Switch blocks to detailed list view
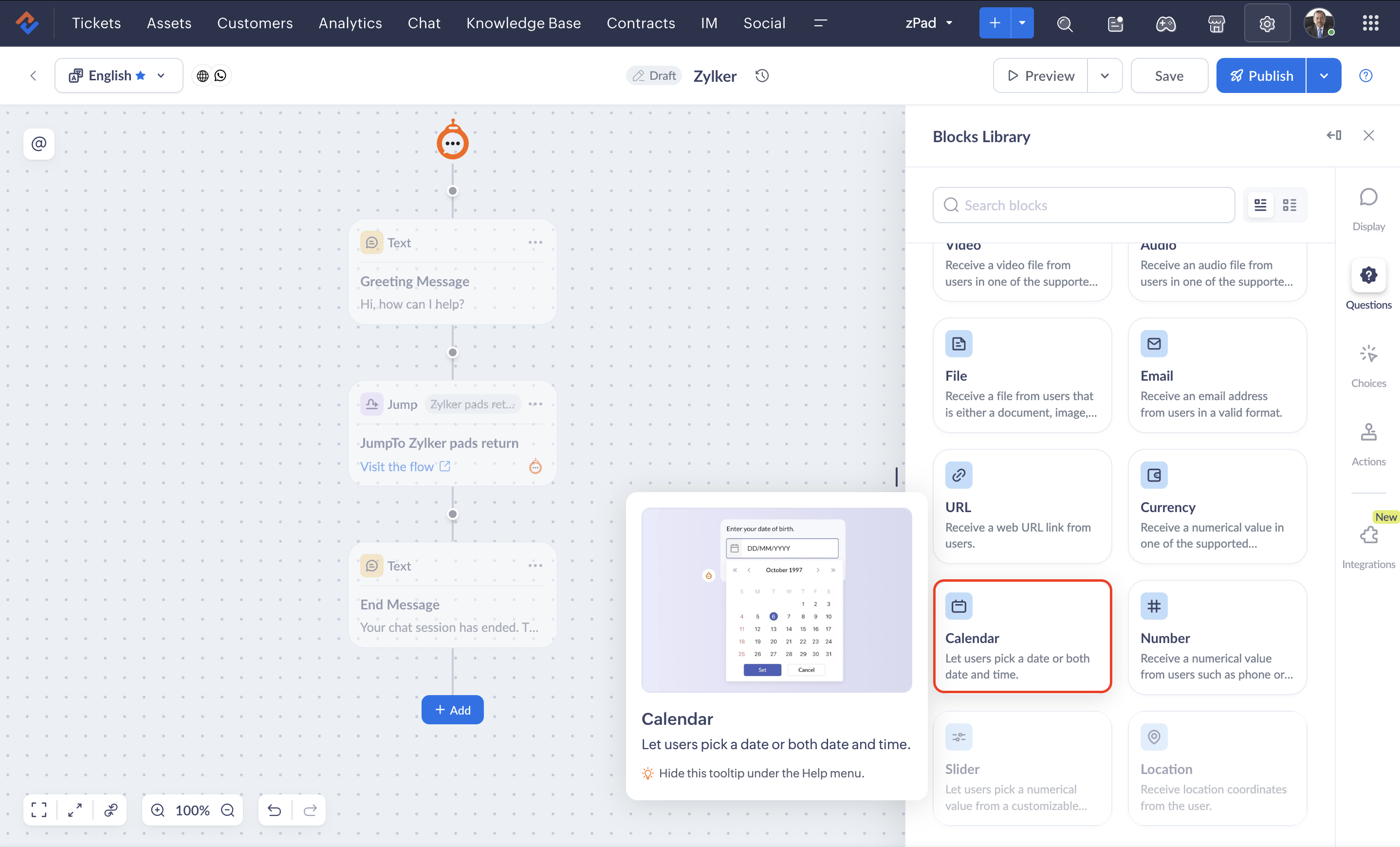The width and height of the screenshot is (1400, 847). click(1260, 205)
